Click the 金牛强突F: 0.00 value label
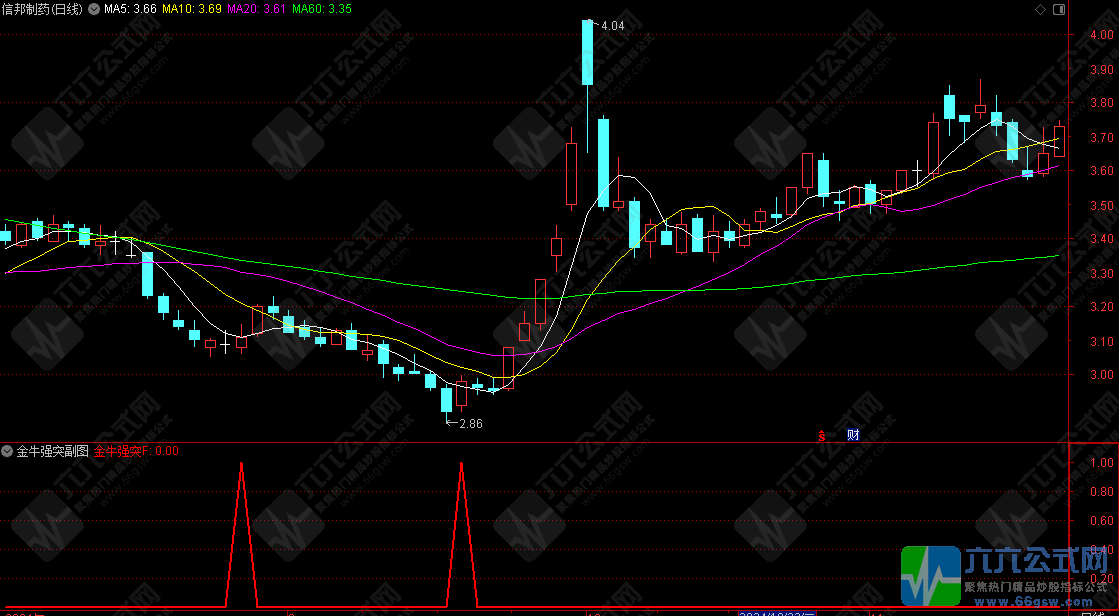Screen dimensions: 1119x616 (x=137, y=451)
